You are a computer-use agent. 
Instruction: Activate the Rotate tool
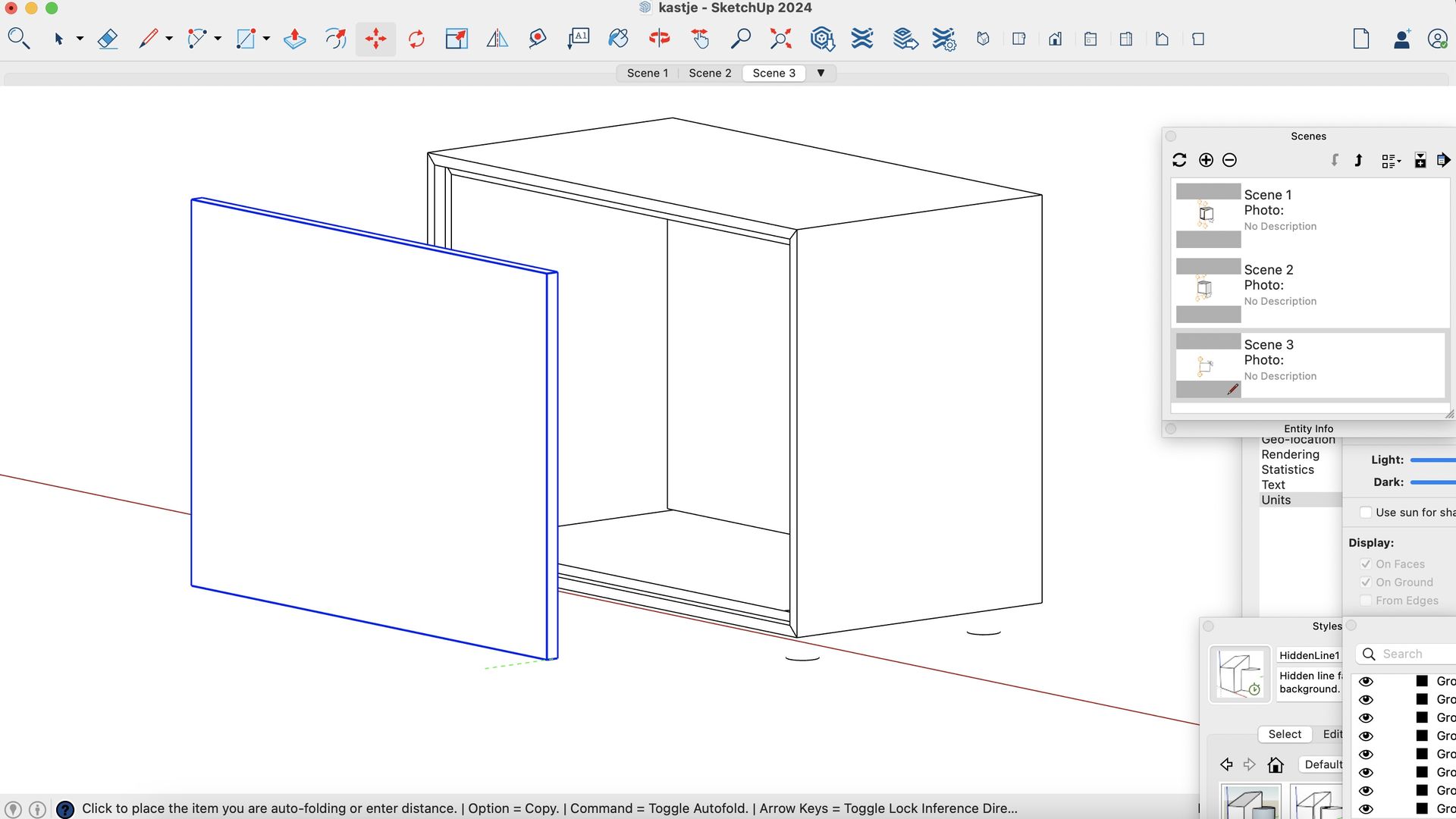[x=416, y=39]
